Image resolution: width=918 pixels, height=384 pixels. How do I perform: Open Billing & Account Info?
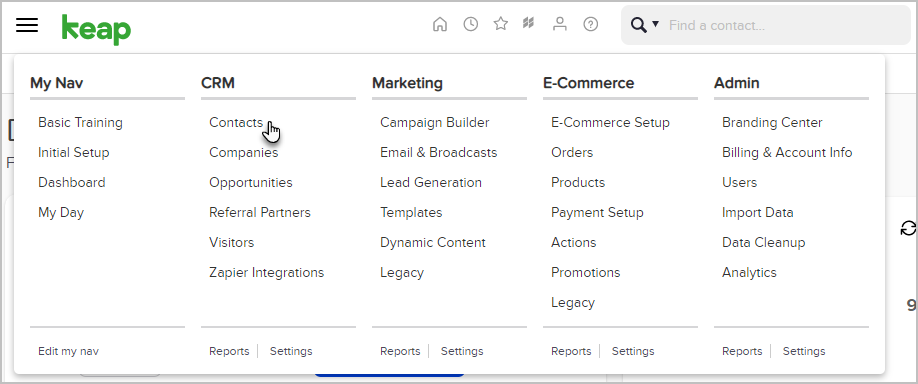tap(787, 152)
